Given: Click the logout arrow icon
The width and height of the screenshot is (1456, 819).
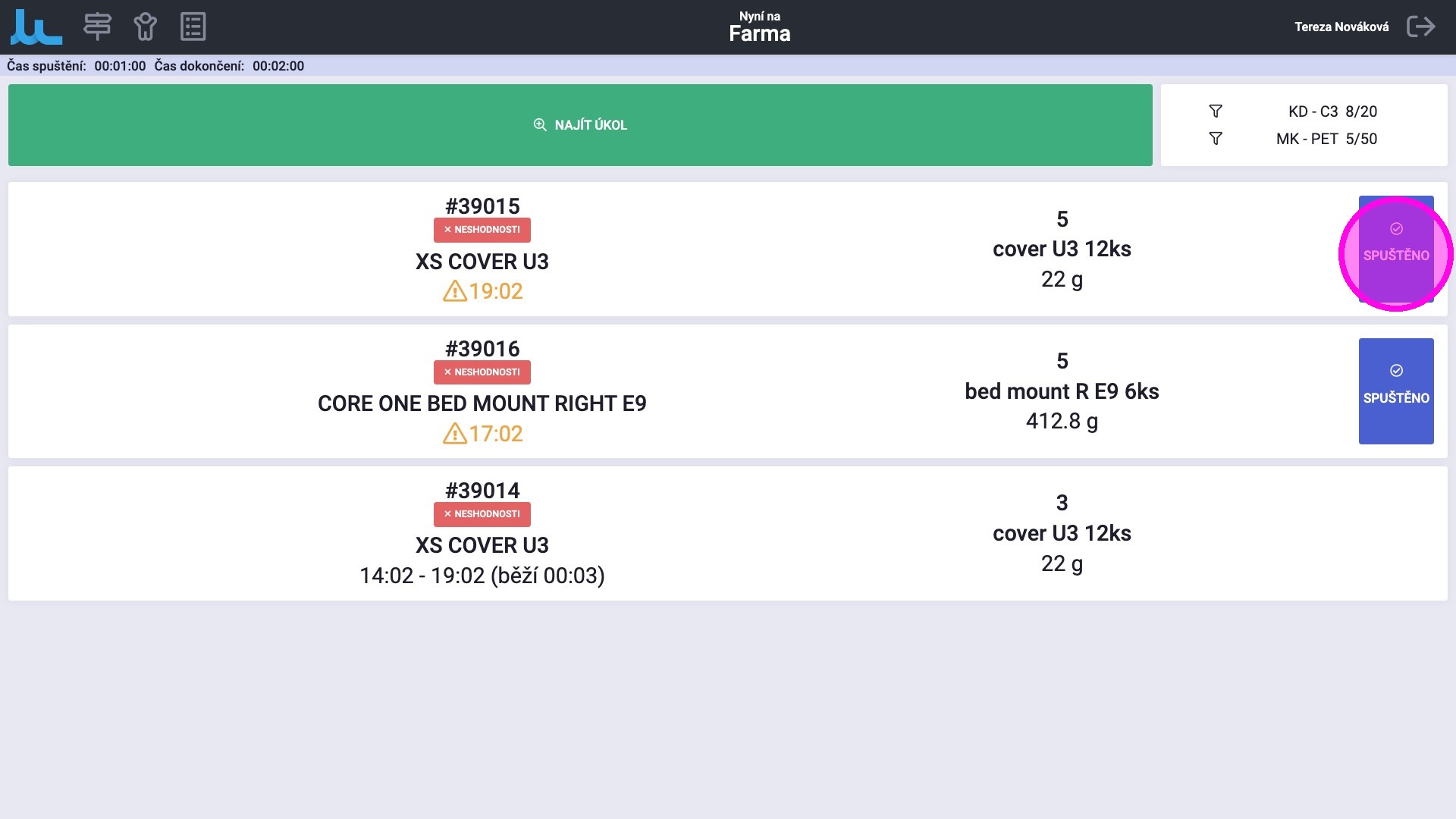Looking at the screenshot, I should [1420, 27].
